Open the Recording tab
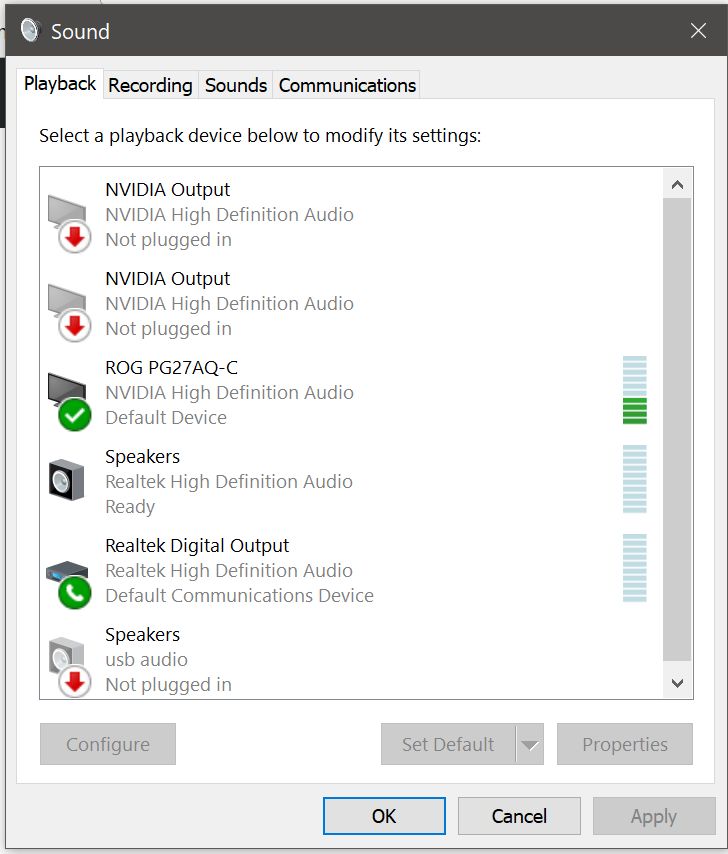 pyautogui.click(x=150, y=86)
